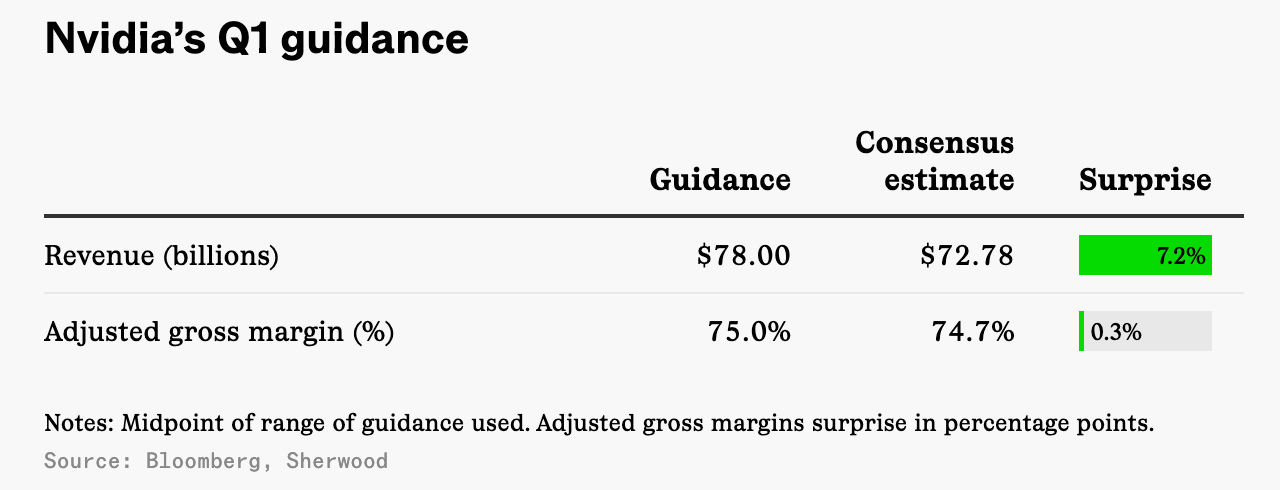Click the Revenue (billions) row label
The height and width of the screenshot is (490, 1280).
[161, 256]
